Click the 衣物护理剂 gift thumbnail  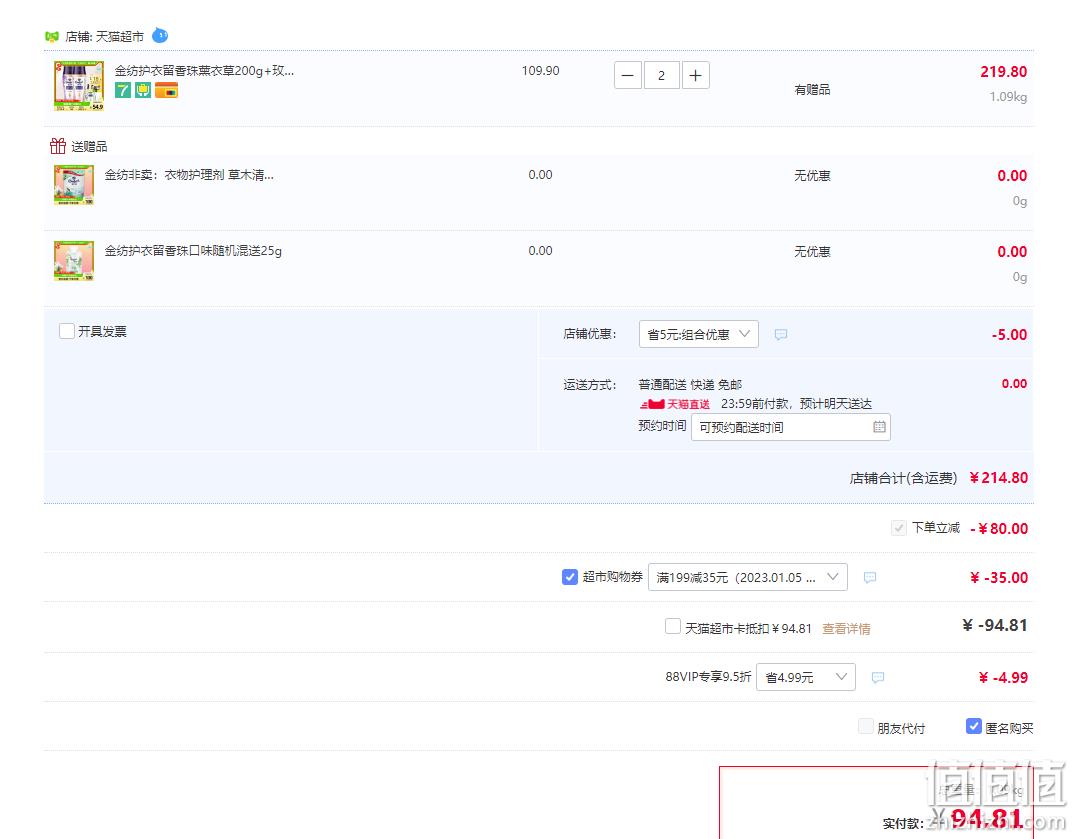pos(74,184)
